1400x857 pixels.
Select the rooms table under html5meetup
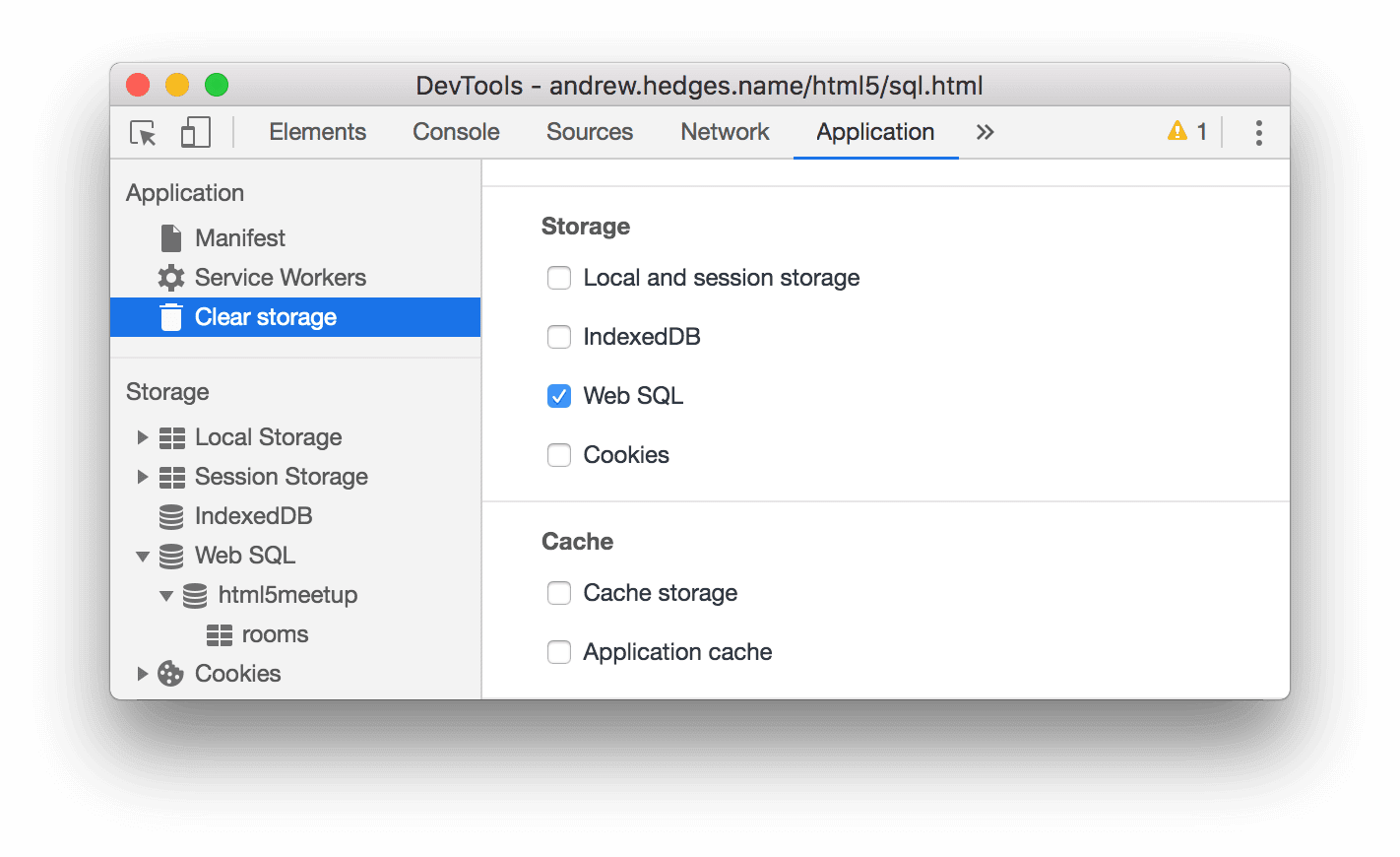[x=275, y=633]
